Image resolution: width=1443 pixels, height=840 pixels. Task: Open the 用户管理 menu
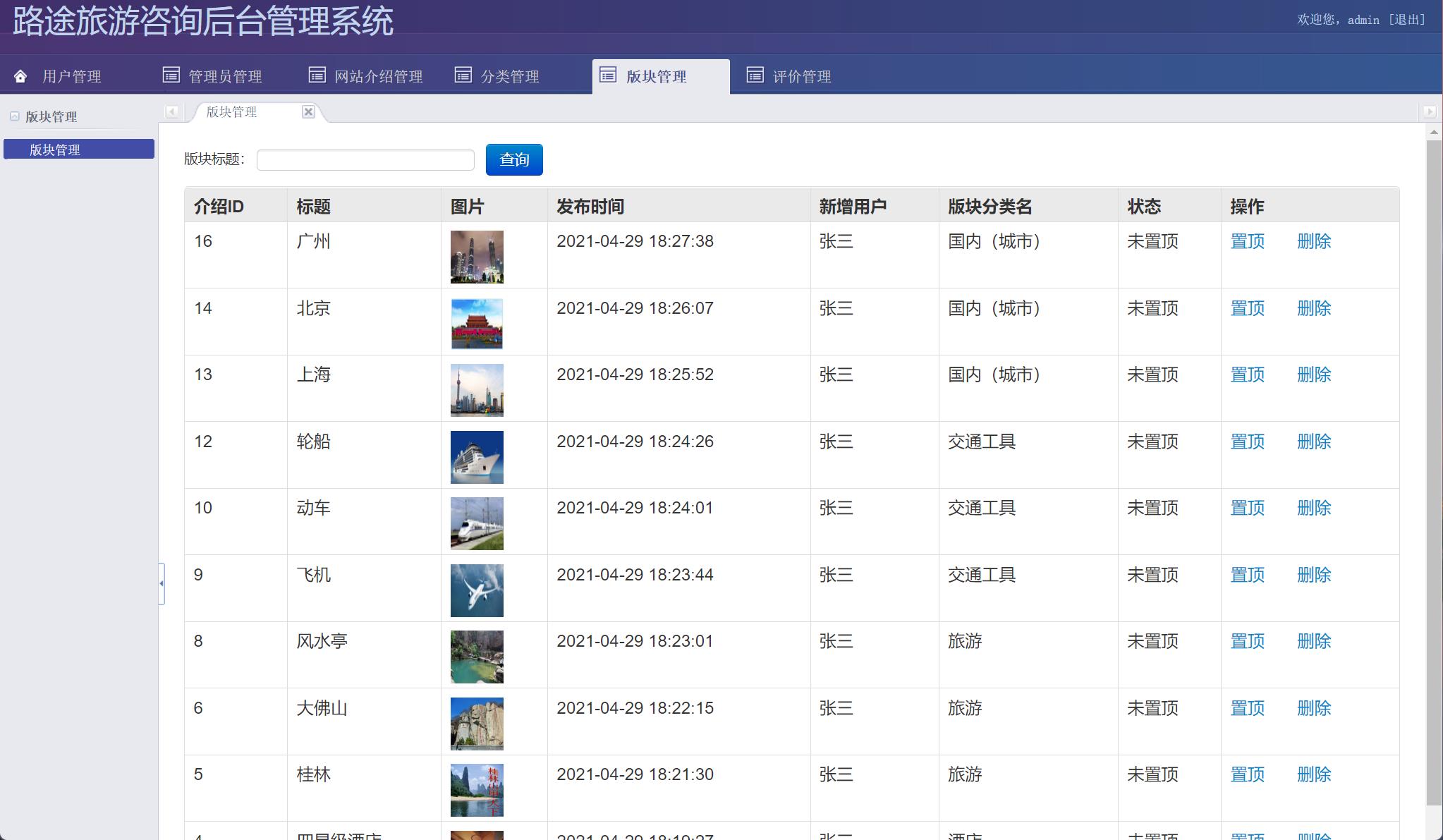tap(71, 75)
